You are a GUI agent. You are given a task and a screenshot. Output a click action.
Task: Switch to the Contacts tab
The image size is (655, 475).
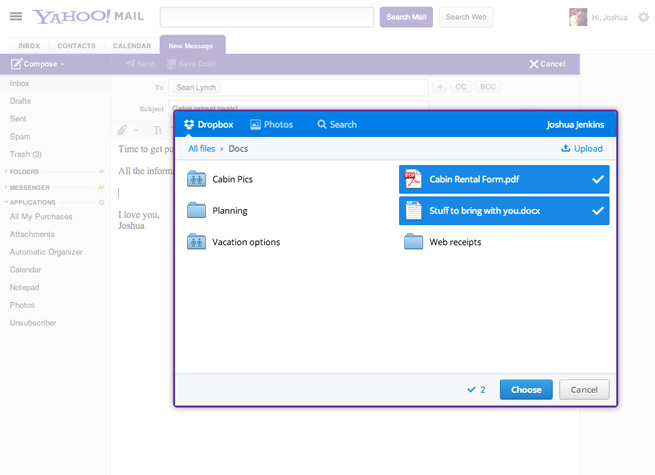click(x=76, y=46)
